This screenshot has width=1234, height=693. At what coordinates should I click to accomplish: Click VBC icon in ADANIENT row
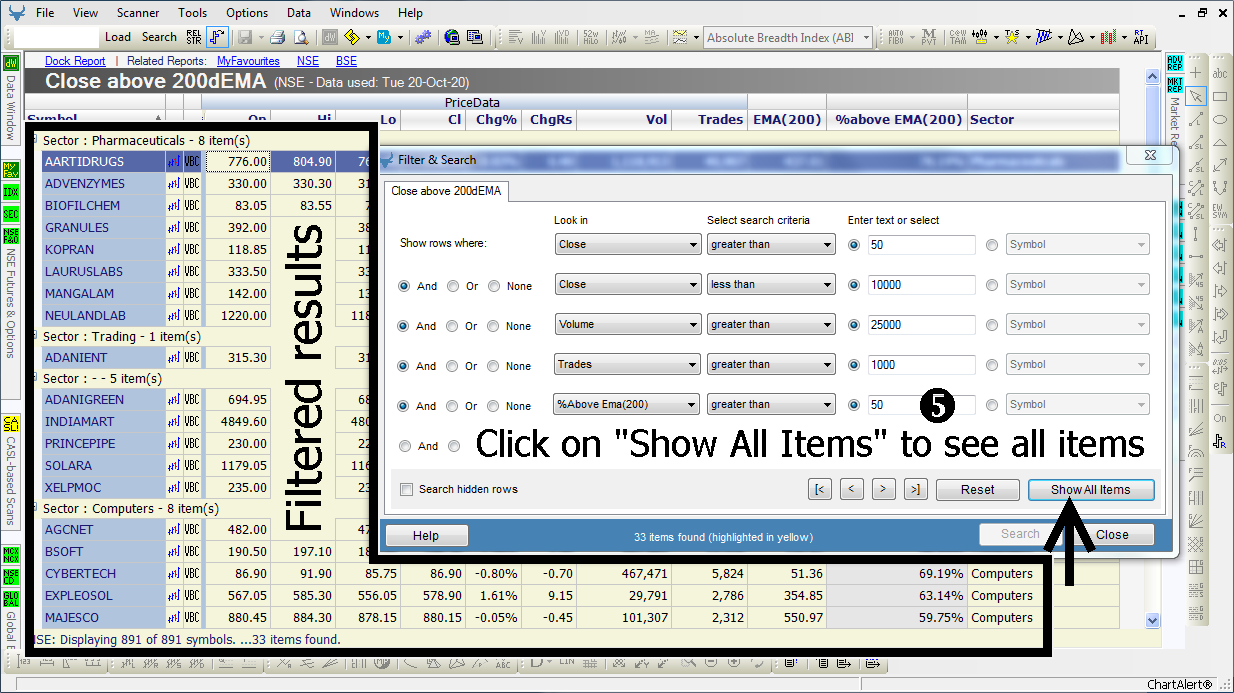[192, 358]
